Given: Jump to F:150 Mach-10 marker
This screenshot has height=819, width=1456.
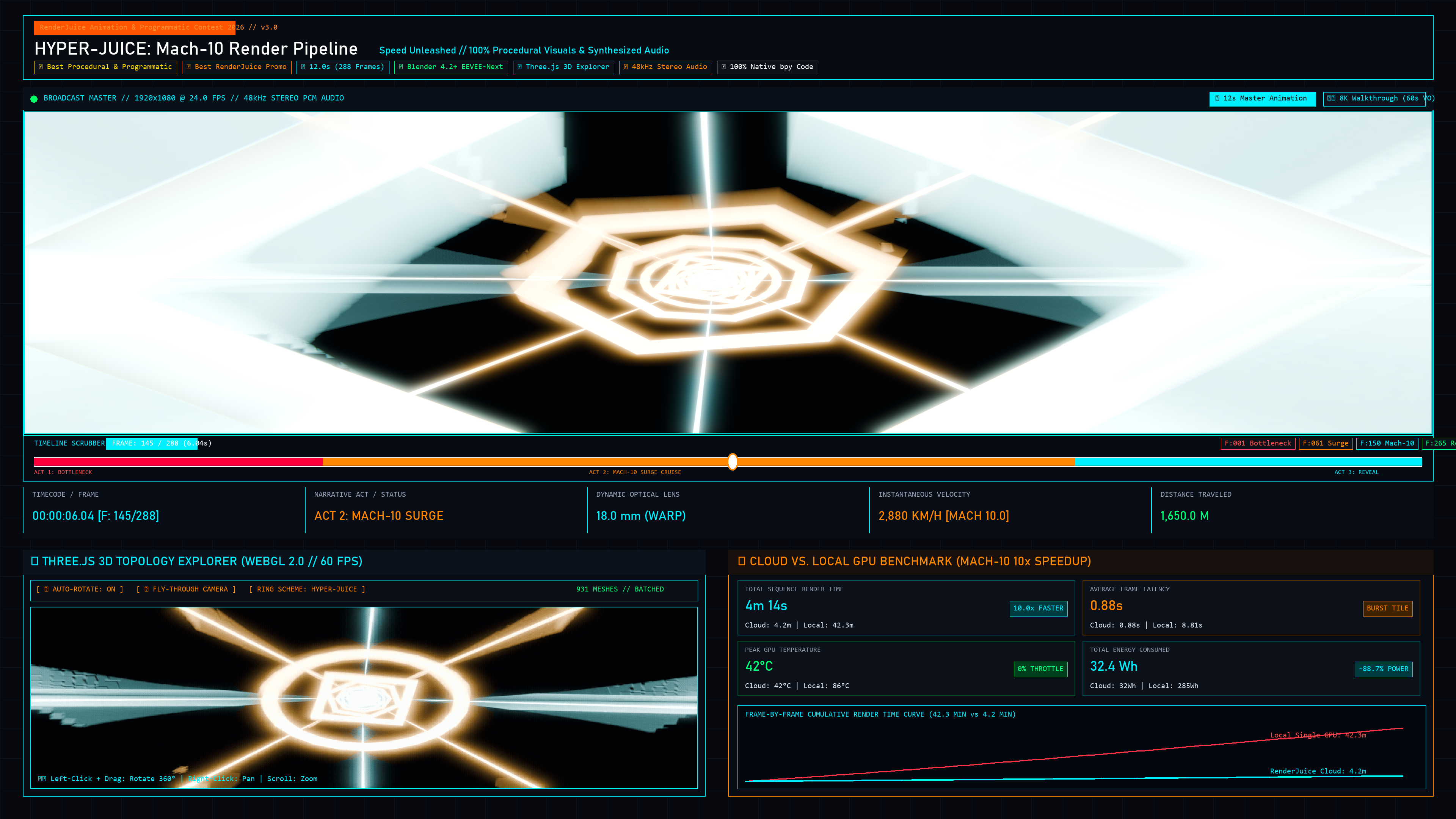Looking at the screenshot, I should tap(1387, 443).
